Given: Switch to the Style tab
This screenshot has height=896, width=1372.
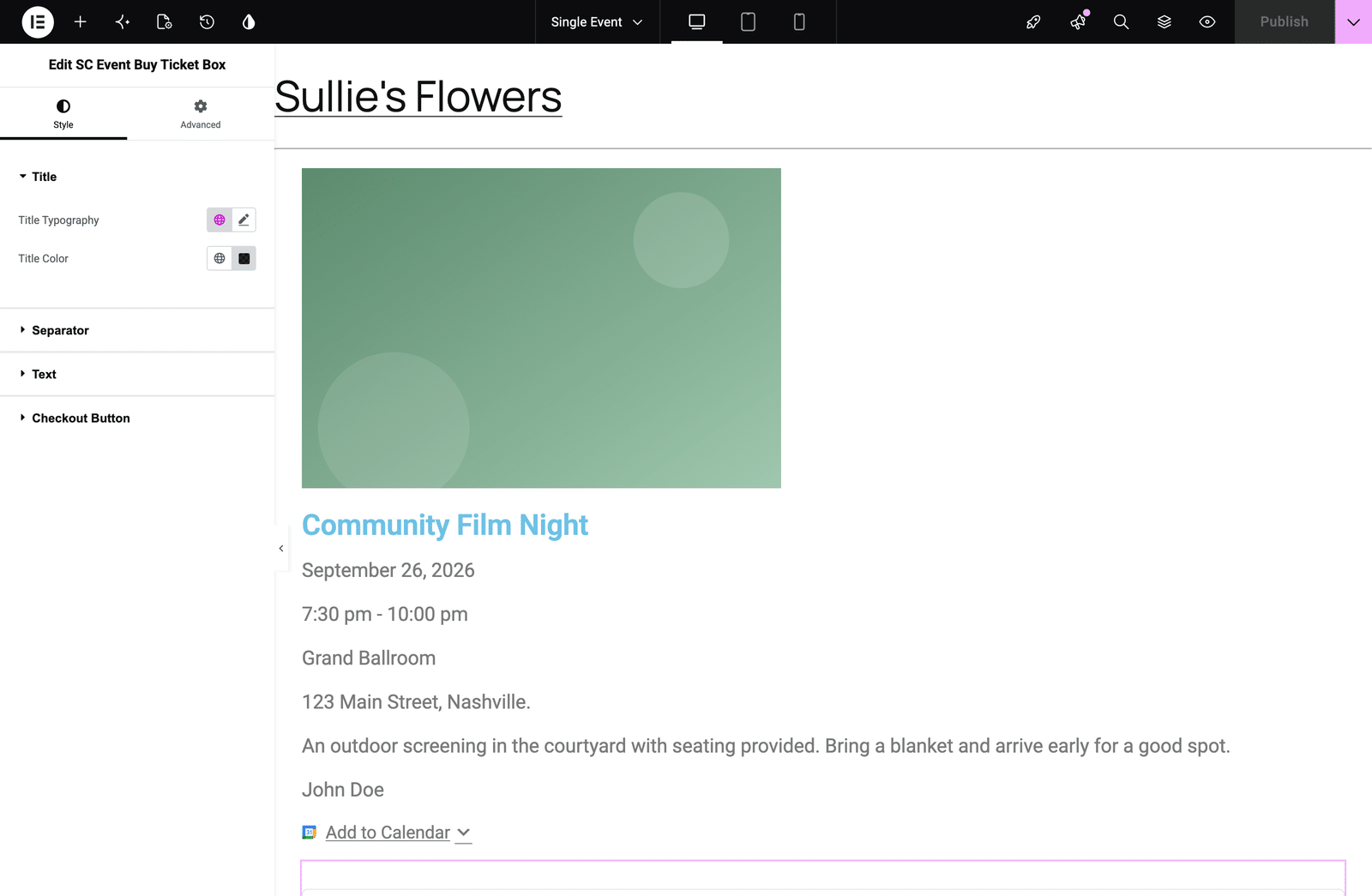Looking at the screenshot, I should [63, 114].
